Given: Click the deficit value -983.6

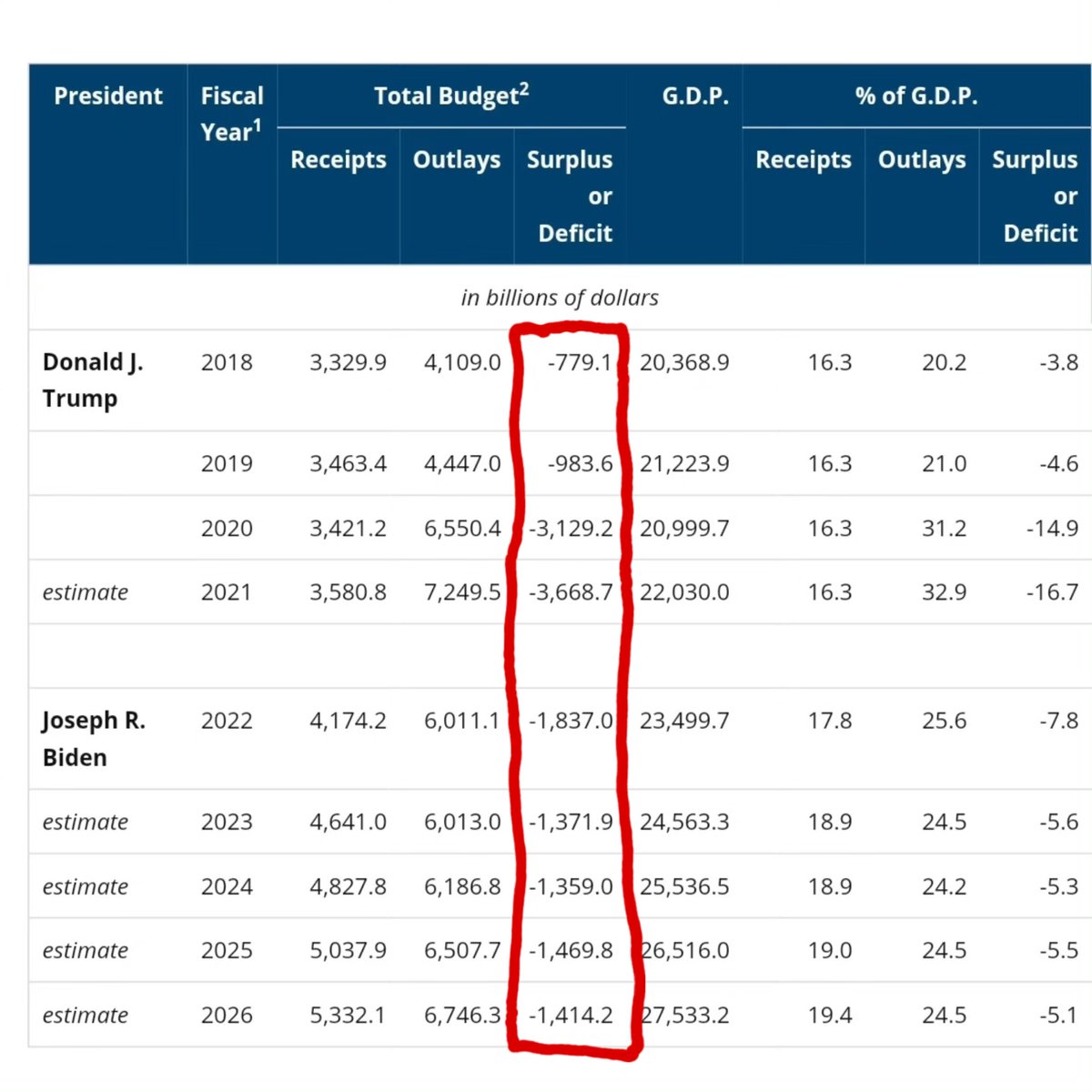Looking at the screenshot, I should point(580,463).
